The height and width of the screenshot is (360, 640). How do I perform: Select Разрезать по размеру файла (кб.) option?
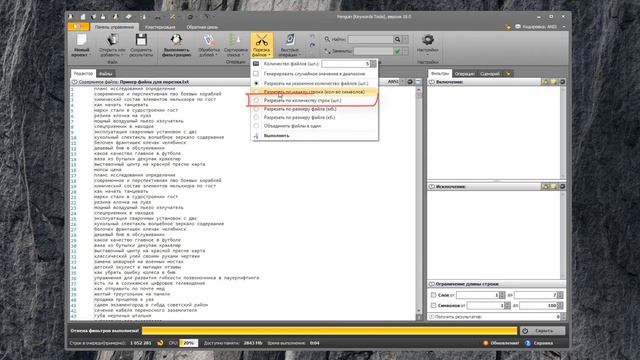point(256,118)
